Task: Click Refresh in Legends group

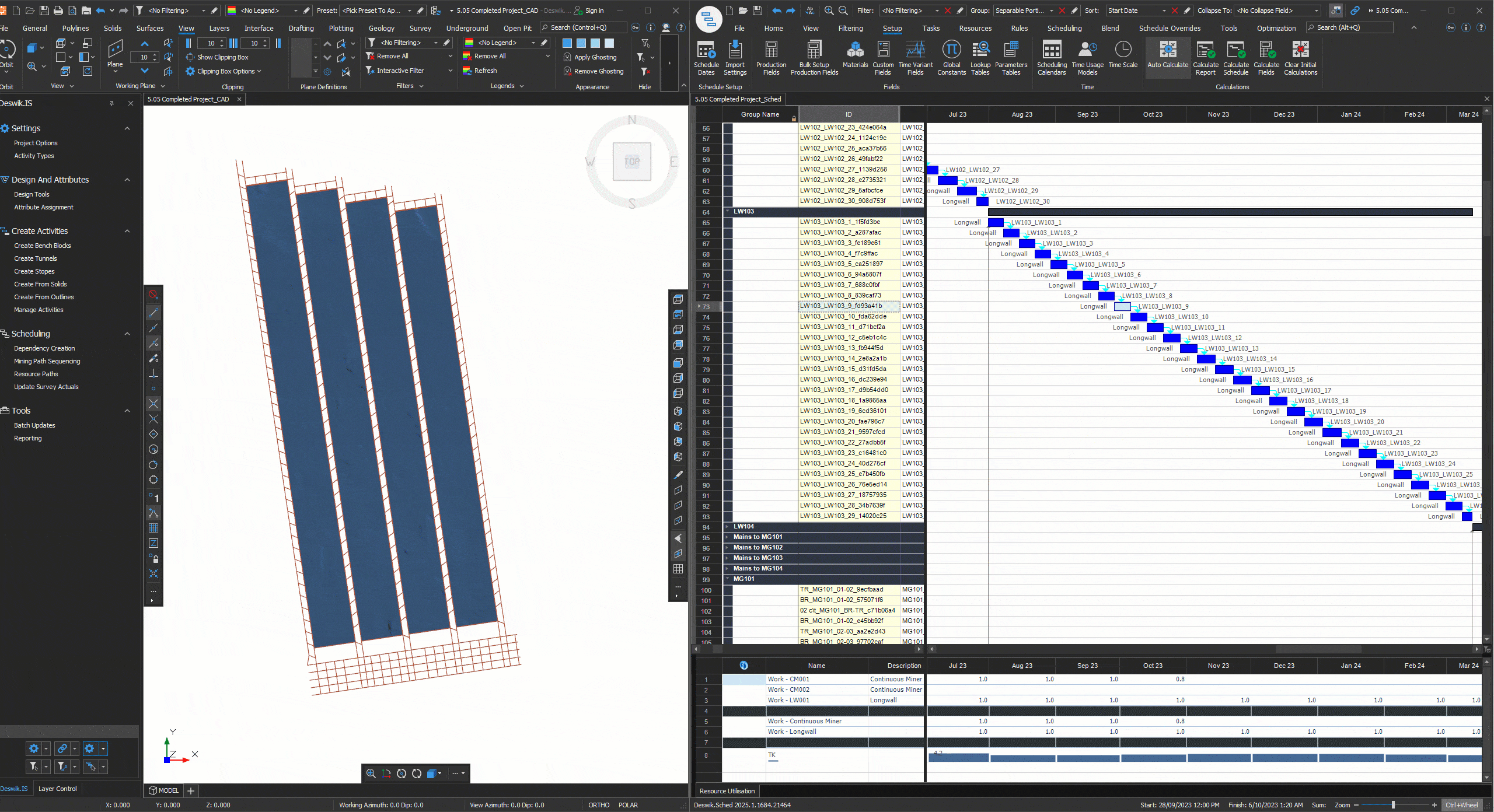Action: click(480, 71)
